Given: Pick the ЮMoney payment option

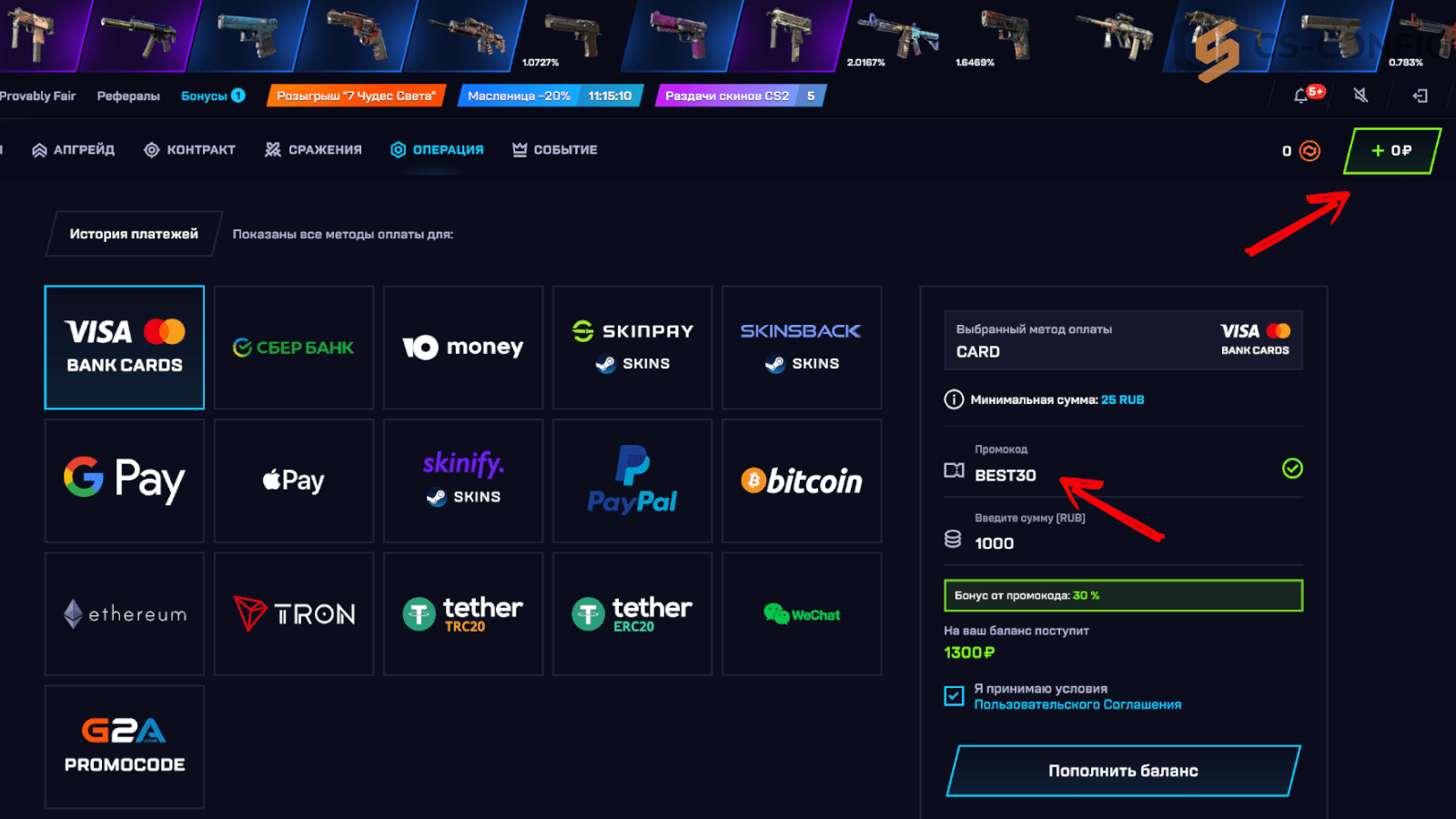Looking at the screenshot, I should point(463,348).
